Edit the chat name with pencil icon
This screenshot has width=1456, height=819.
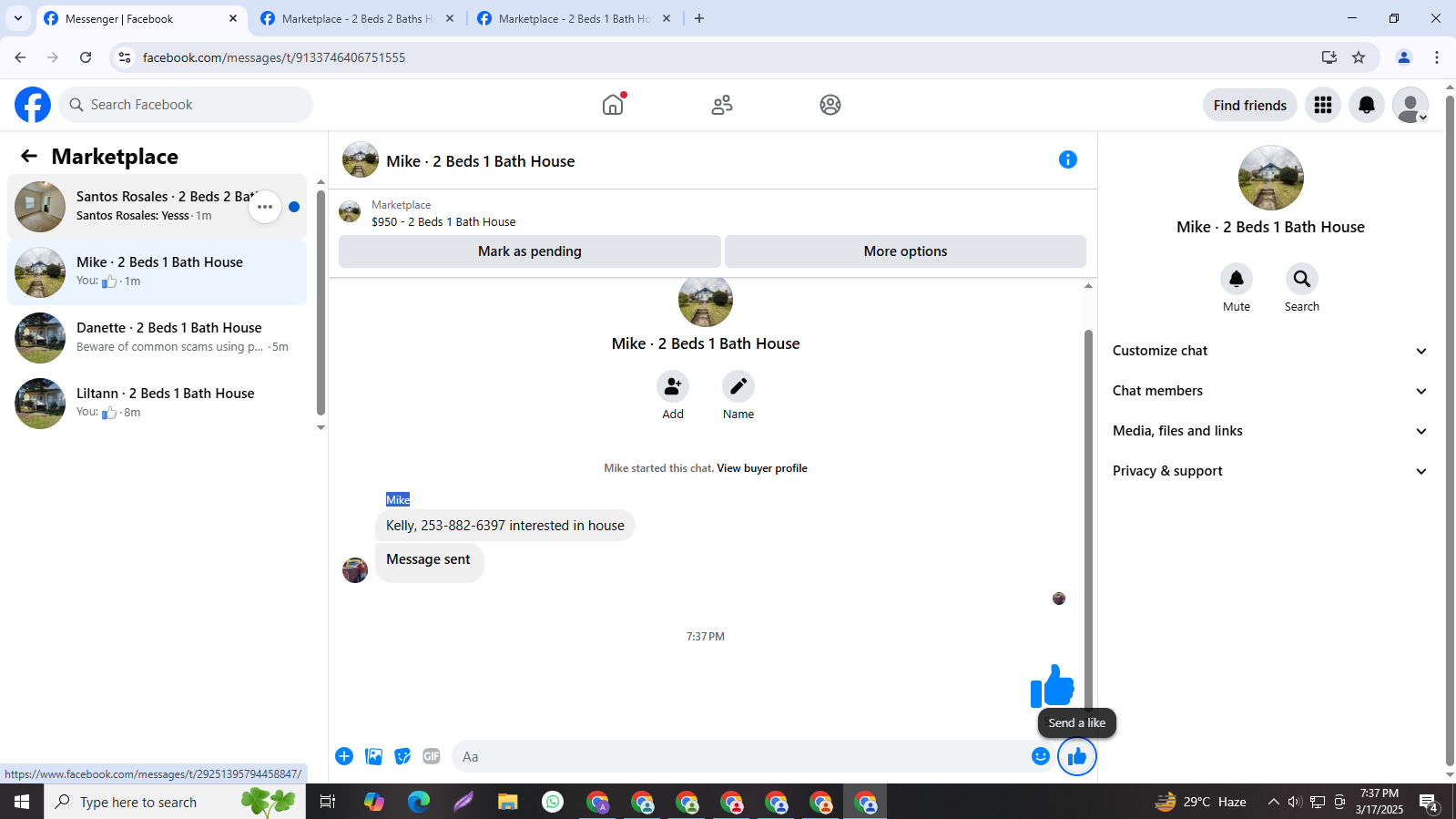click(x=738, y=387)
